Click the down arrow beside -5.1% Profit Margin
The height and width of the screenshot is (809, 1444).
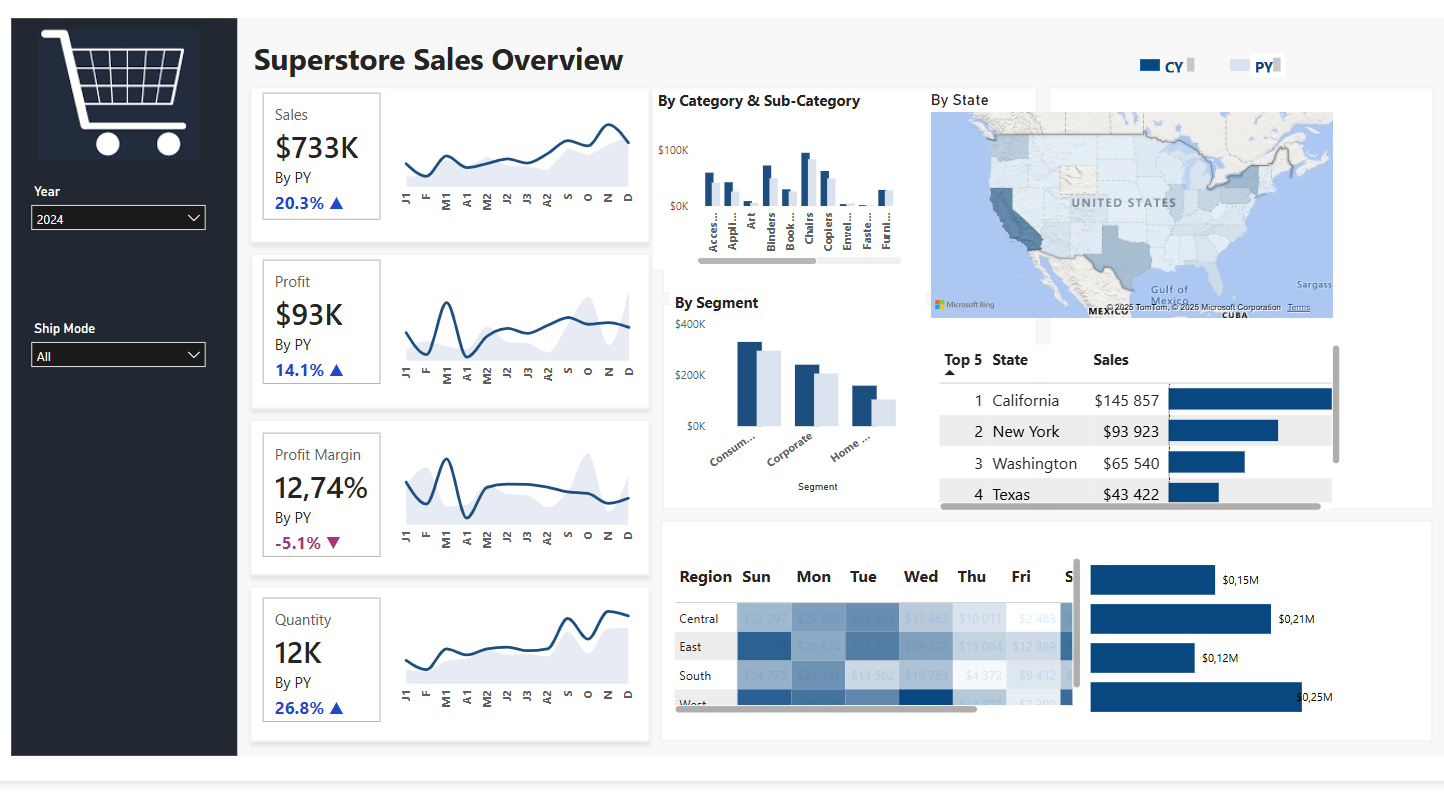pos(334,543)
